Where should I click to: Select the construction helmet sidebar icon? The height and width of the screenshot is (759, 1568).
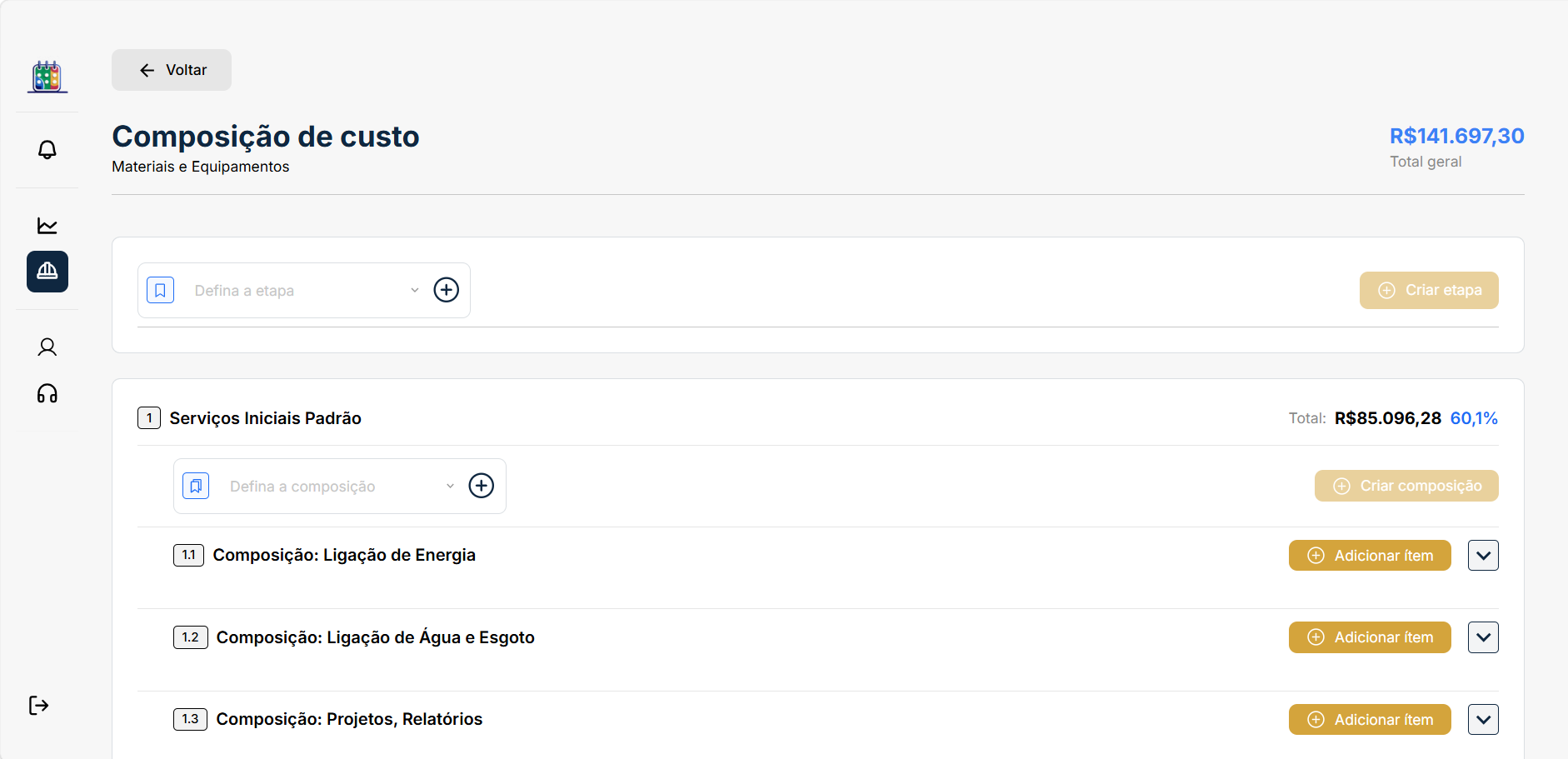pyautogui.click(x=47, y=272)
